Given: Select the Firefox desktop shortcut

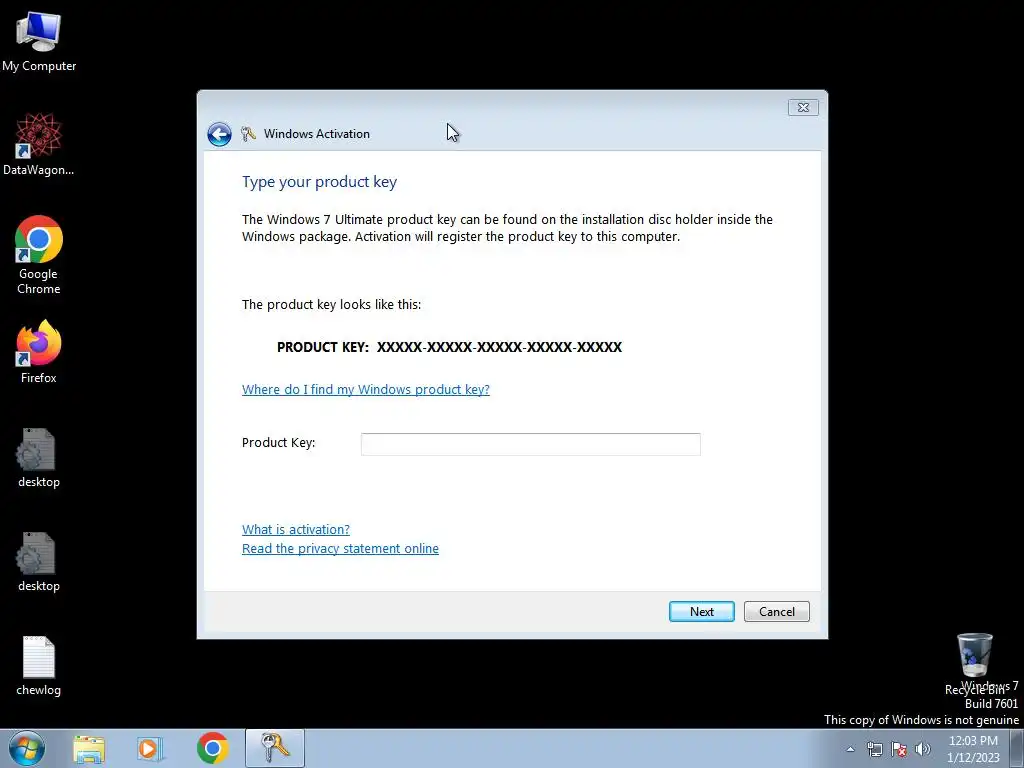Looking at the screenshot, I should point(39,352).
